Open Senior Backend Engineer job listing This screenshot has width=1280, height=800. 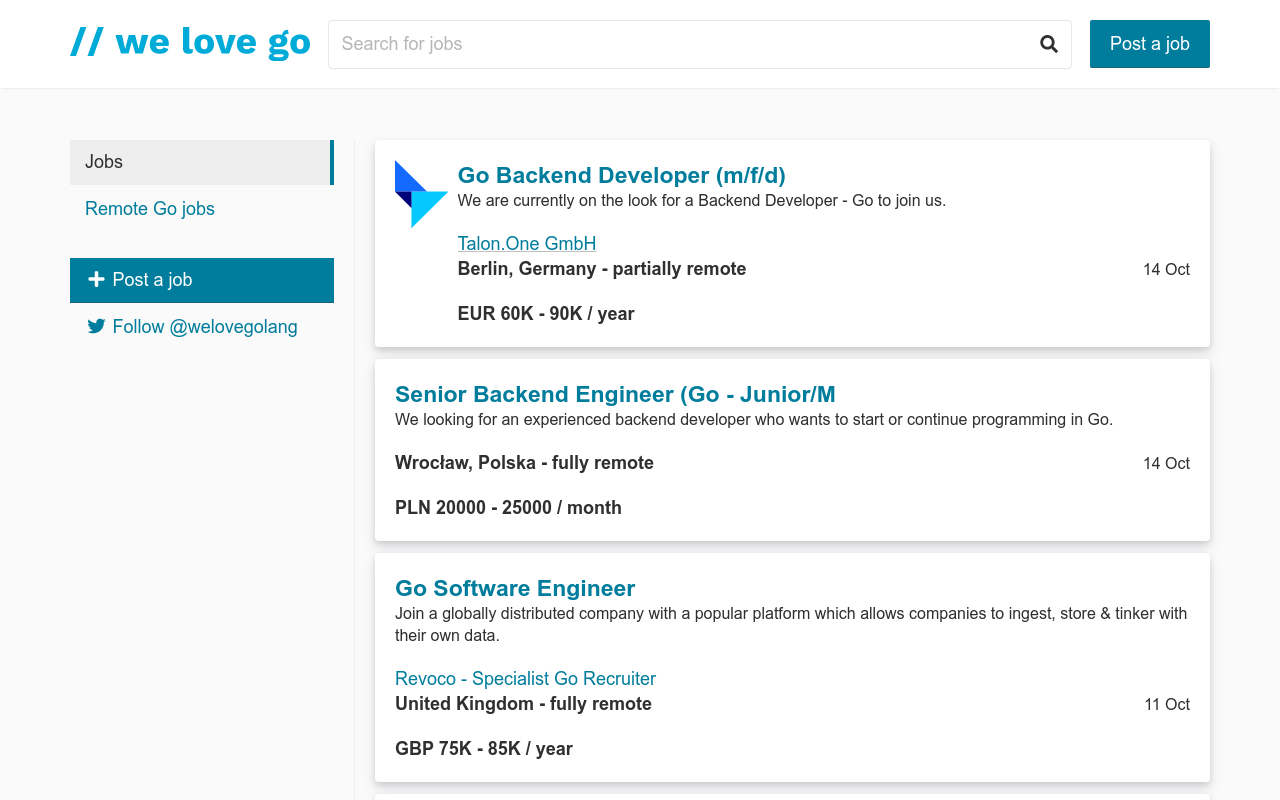tap(615, 394)
